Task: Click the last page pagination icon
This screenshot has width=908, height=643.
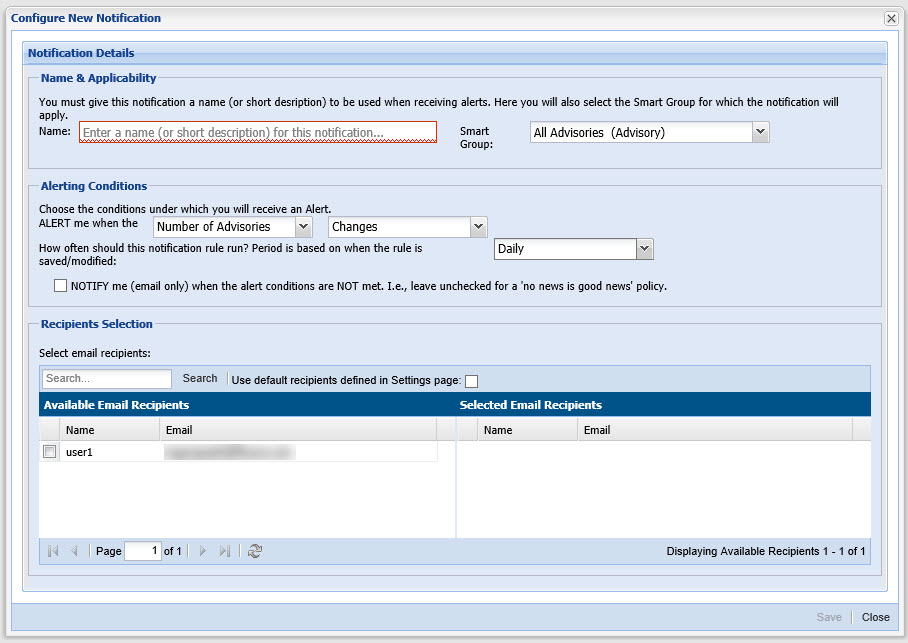Action: (225, 551)
